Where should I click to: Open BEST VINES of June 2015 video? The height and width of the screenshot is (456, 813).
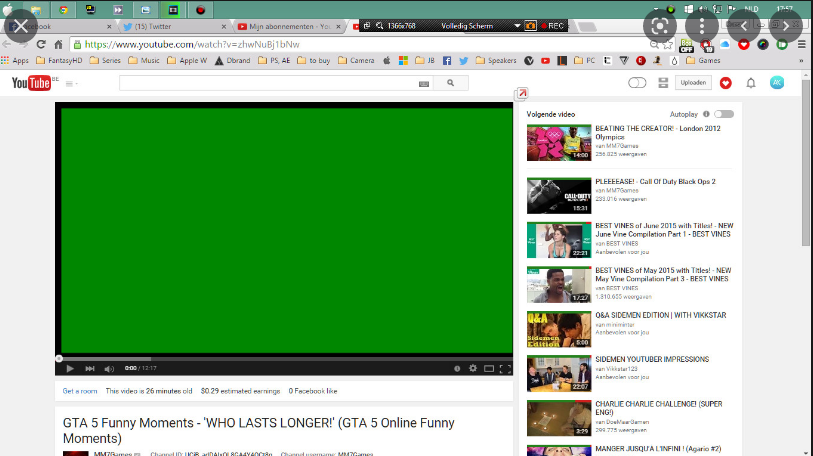click(x=664, y=230)
